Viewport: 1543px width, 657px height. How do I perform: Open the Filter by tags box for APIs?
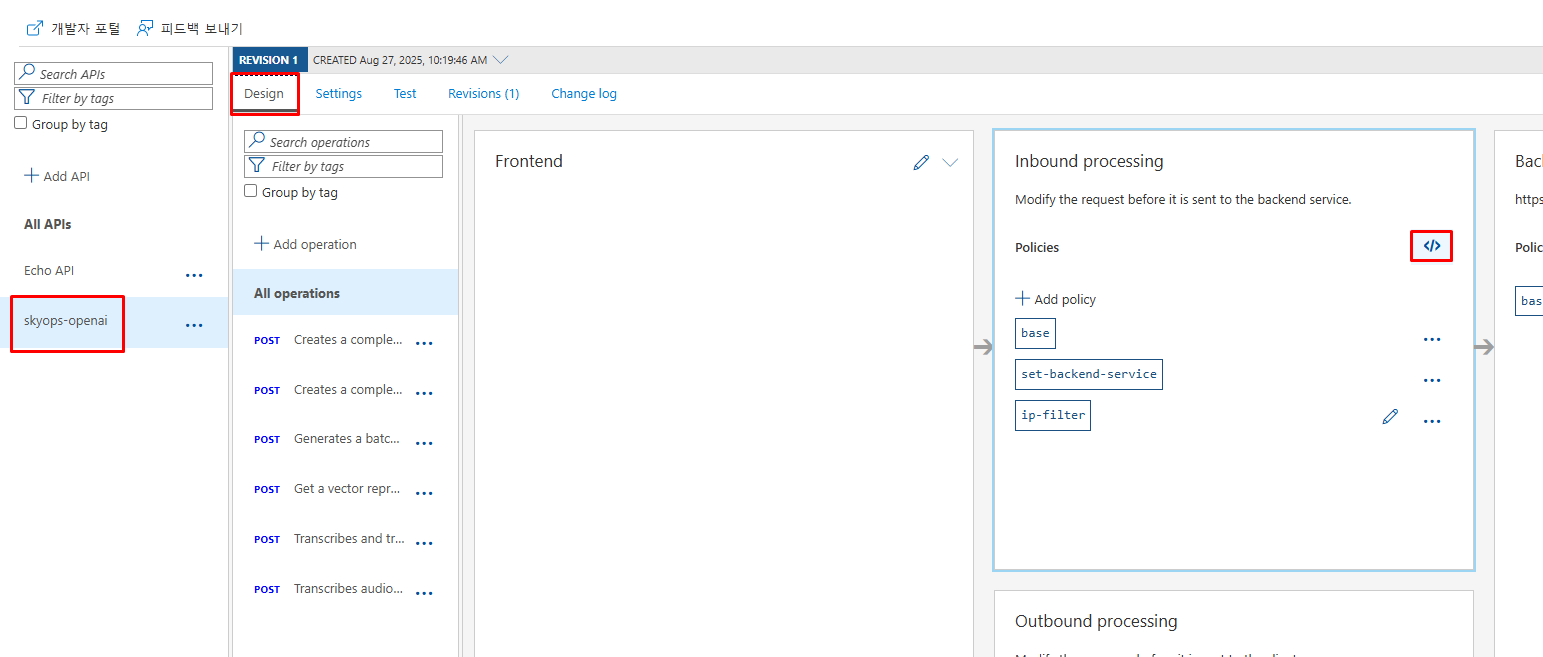point(114,98)
